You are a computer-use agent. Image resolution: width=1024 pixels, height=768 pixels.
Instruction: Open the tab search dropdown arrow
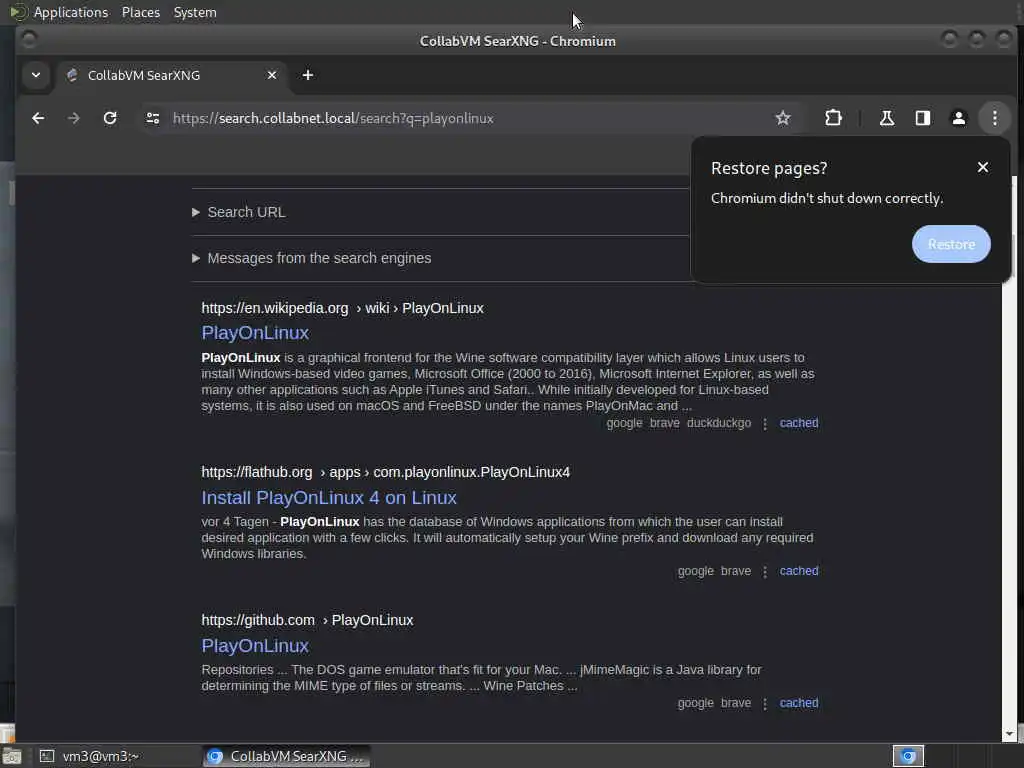click(x=36, y=75)
